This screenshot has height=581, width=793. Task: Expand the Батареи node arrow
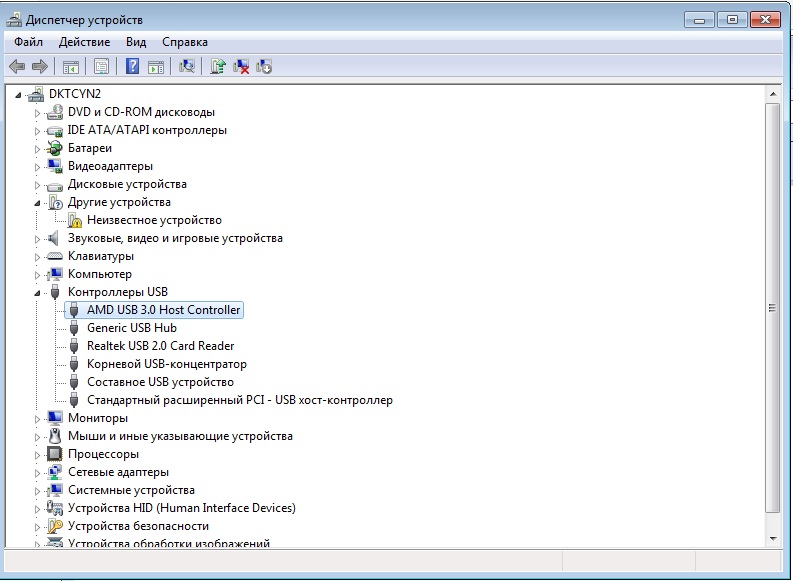pyautogui.click(x=37, y=149)
